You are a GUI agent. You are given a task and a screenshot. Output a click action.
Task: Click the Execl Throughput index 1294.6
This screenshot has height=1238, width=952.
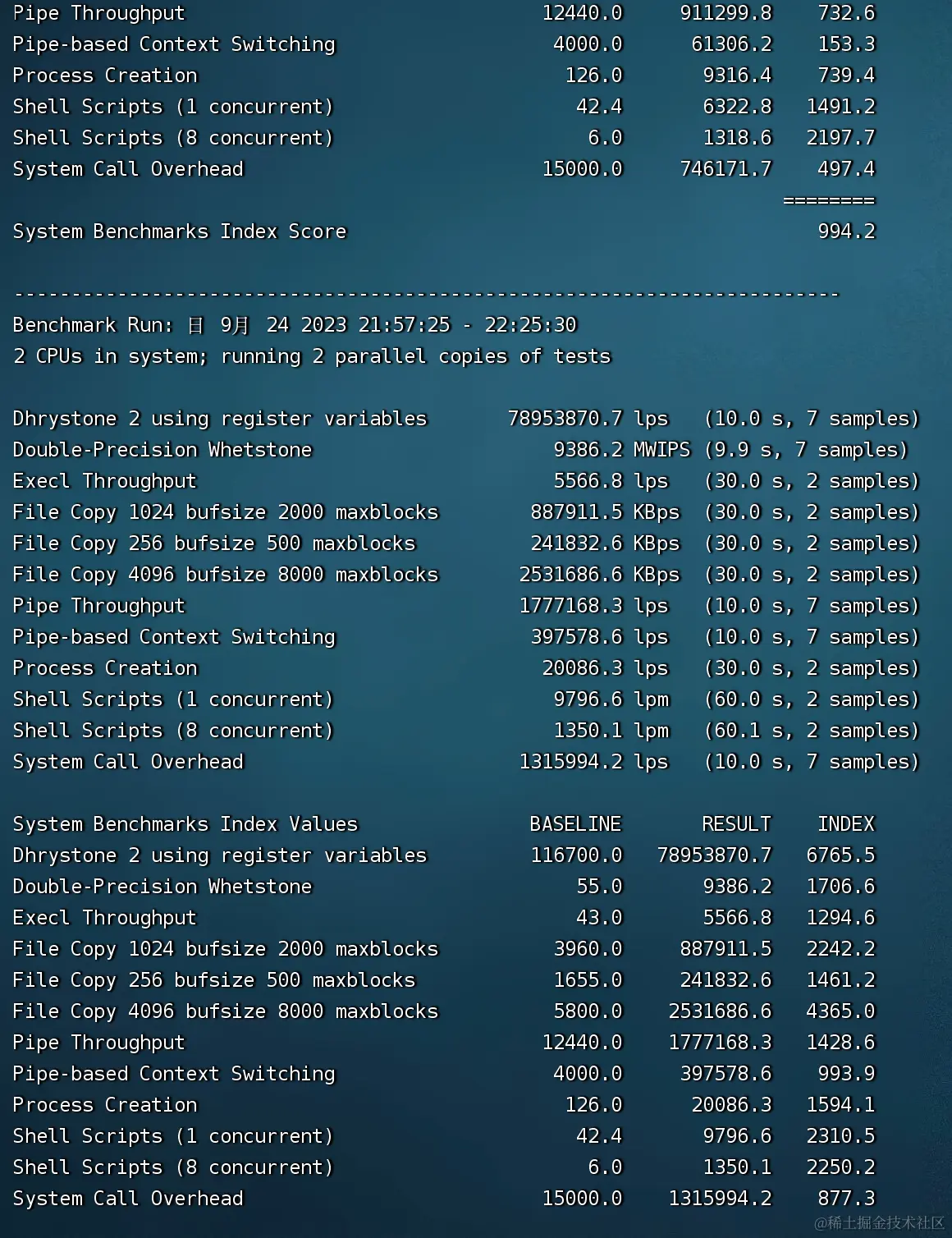840,918
